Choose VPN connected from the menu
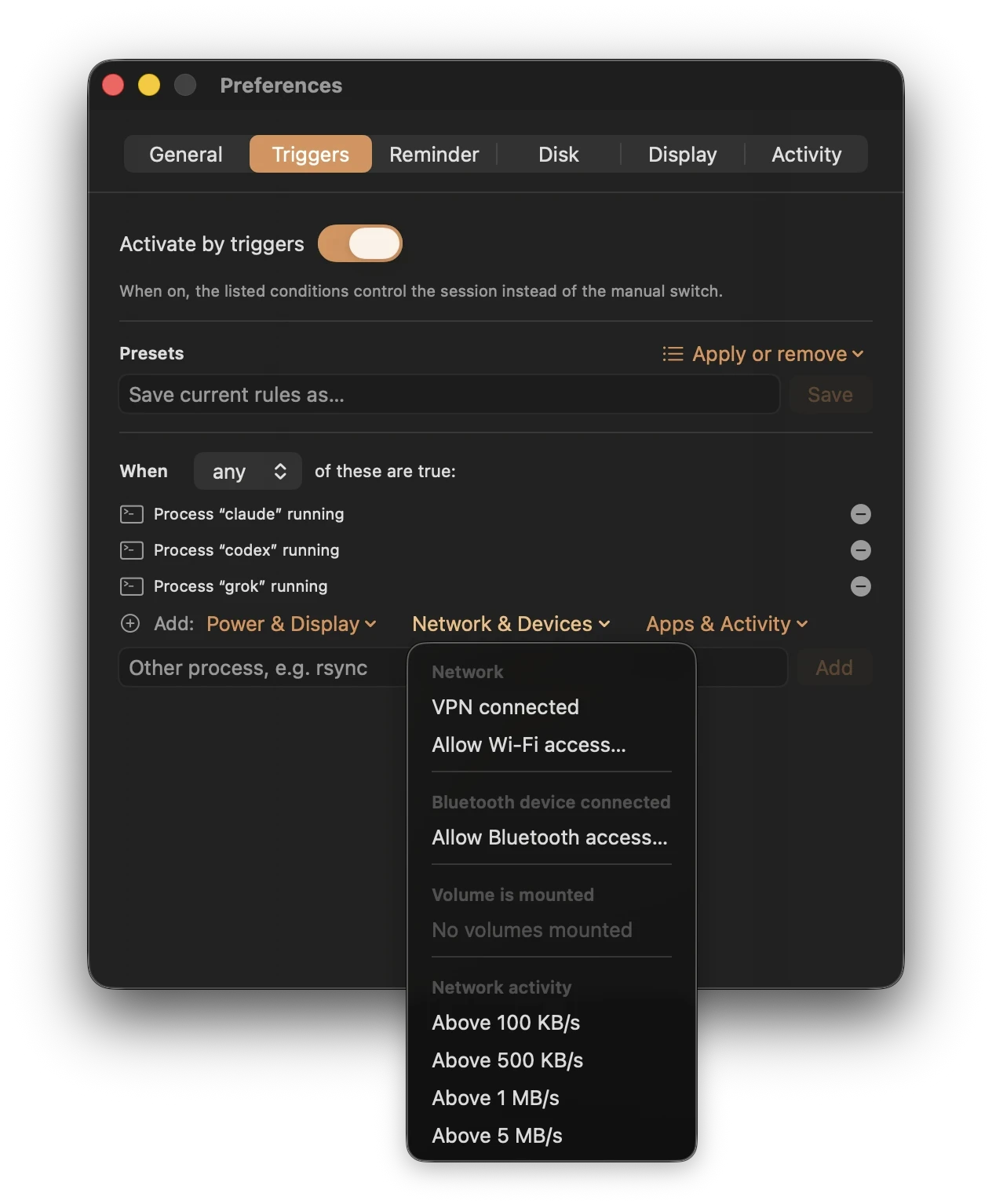The width and height of the screenshot is (992, 1204). pos(552,707)
